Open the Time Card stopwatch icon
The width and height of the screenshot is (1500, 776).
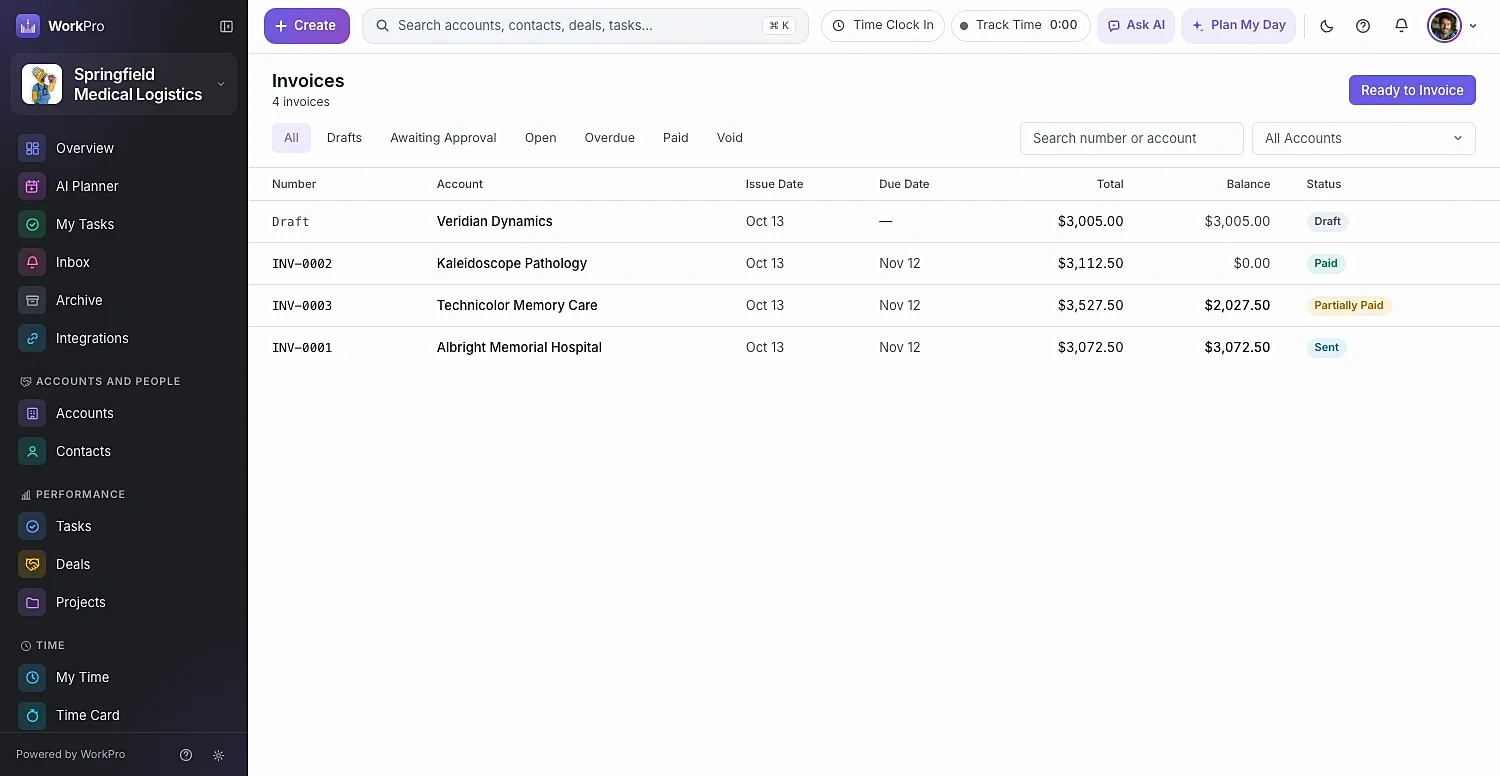click(x=32, y=715)
